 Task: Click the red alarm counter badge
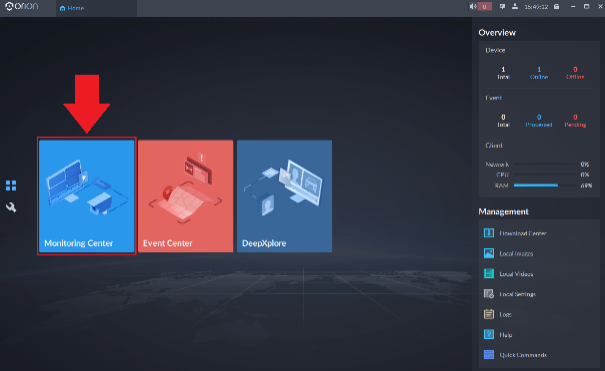[x=485, y=7]
